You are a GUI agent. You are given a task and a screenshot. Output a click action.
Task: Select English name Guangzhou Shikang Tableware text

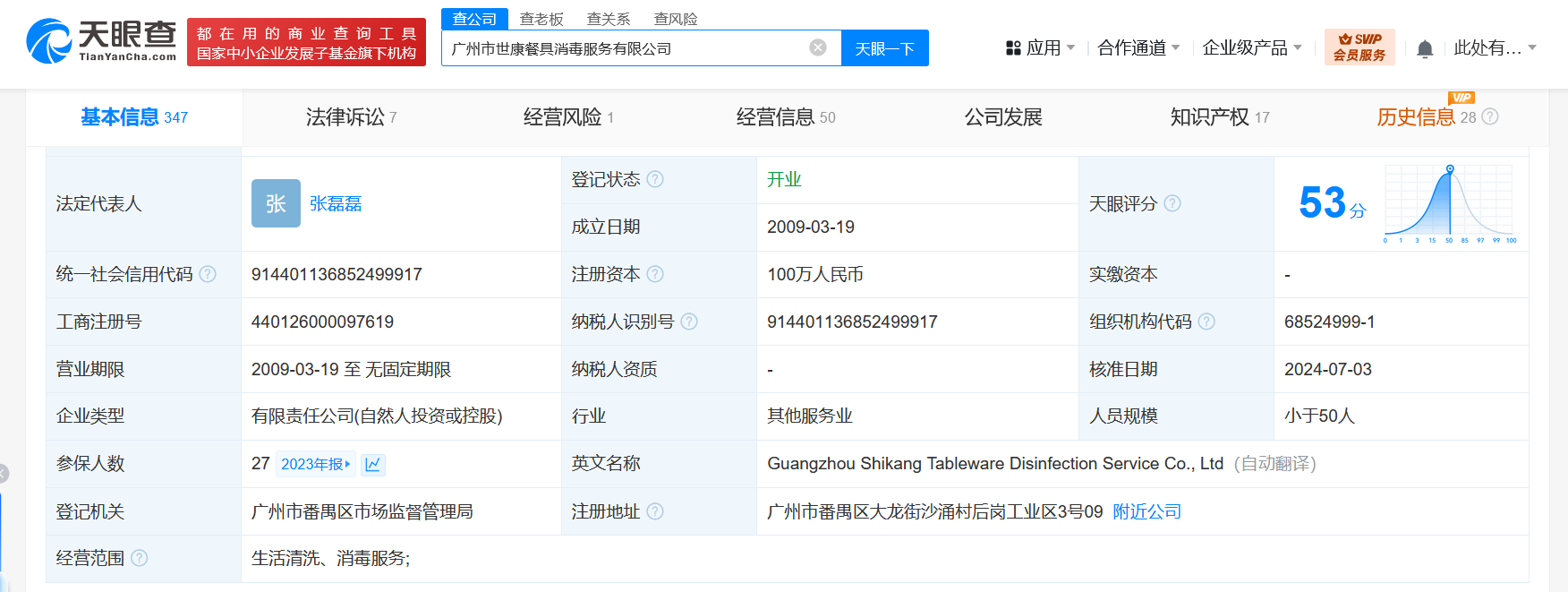[x=995, y=464]
